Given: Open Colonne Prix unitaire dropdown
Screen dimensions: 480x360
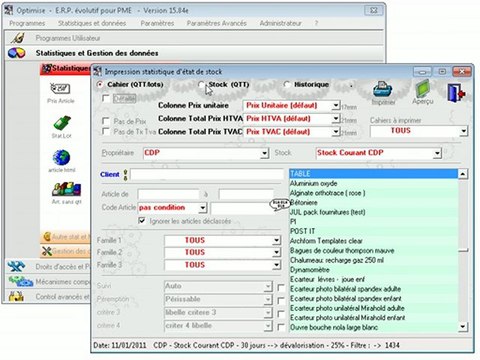Looking at the screenshot, I should 336,106.
